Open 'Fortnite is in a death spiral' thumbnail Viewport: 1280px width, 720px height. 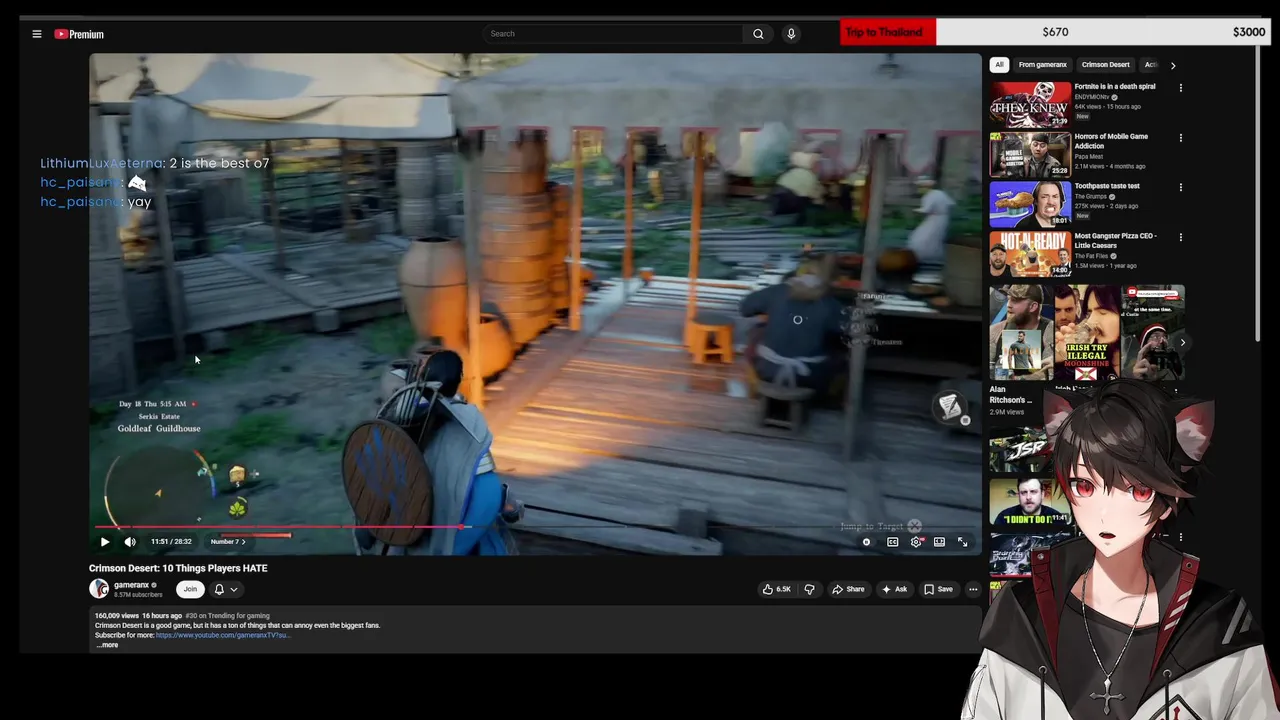[1030, 104]
